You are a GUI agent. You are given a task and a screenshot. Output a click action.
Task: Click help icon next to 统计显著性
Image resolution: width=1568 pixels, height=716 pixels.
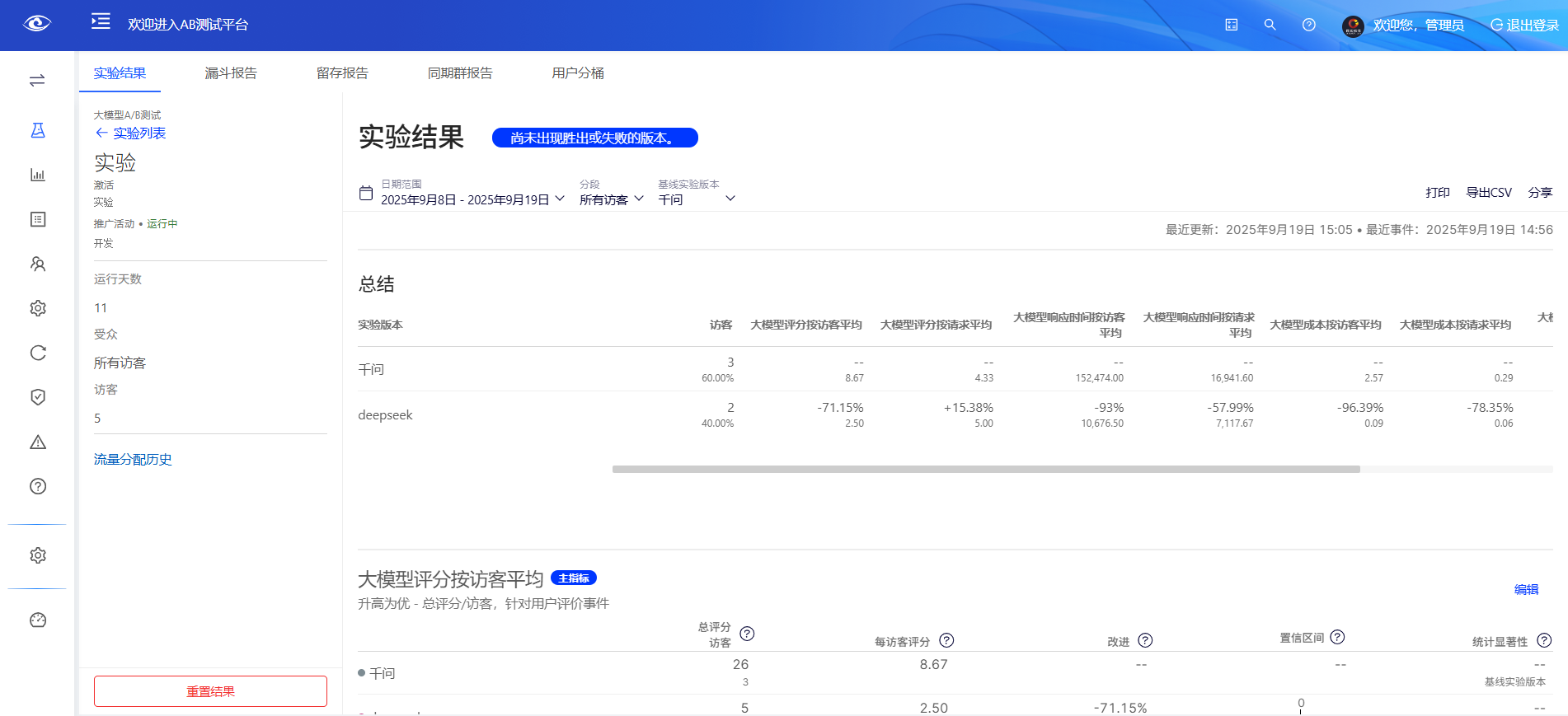click(1544, 640)
